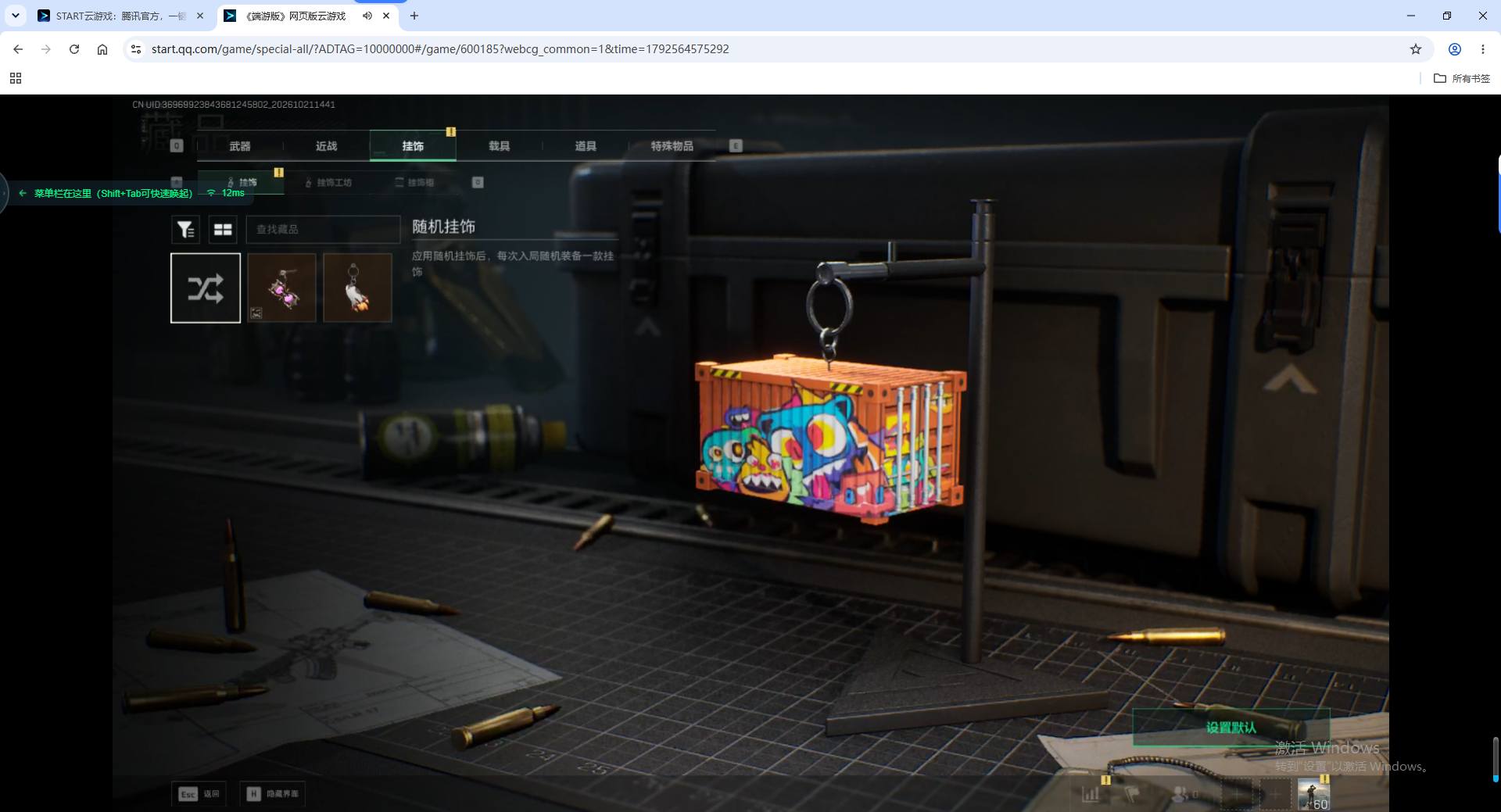This screenshot has height=812, width=1501.
Task: Open the player avatar level 60
Action: 1313,794
